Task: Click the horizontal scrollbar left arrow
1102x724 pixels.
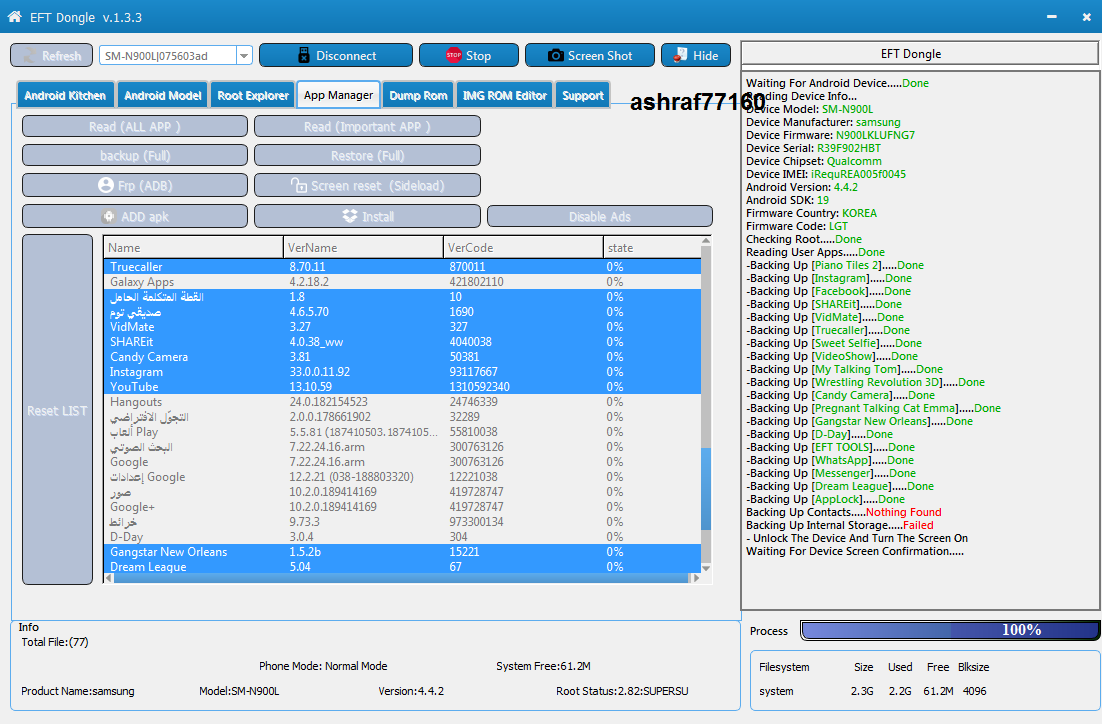Action: pyautogui.click(x=108, y=578)
